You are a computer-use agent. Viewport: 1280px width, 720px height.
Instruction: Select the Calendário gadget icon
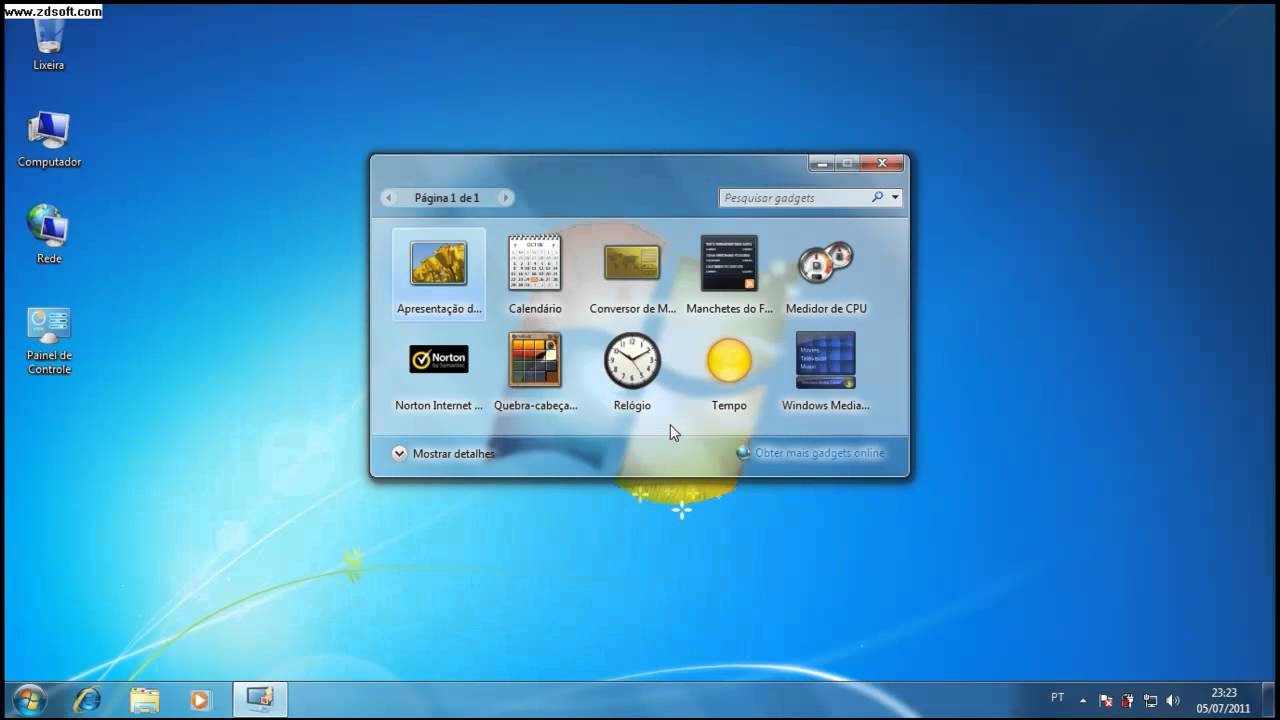click(535, 263)
